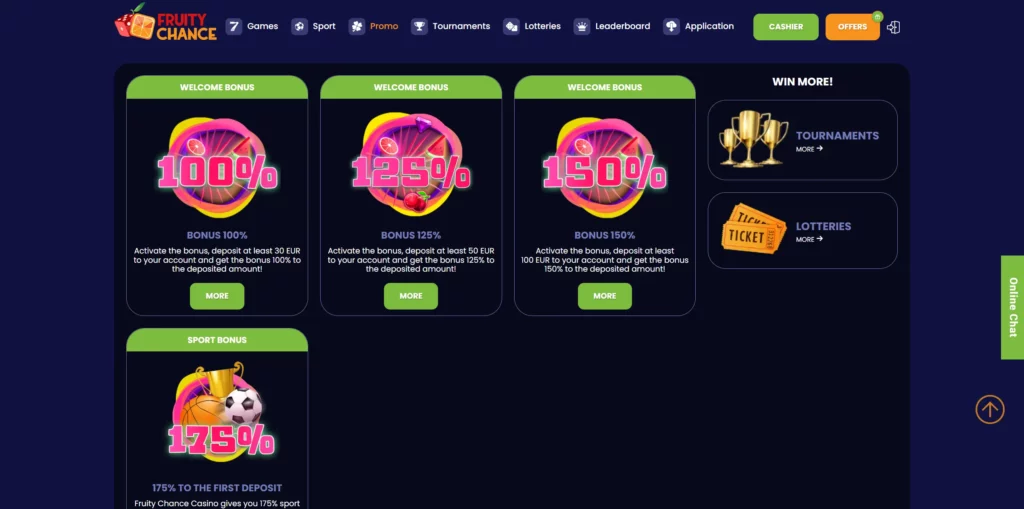Click the Lotteries dice icon

511,27
